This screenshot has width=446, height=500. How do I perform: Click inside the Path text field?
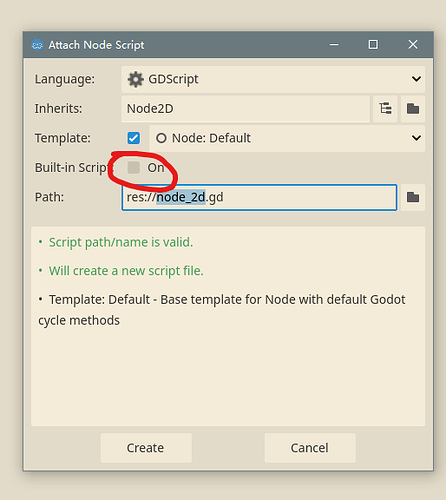259,197
